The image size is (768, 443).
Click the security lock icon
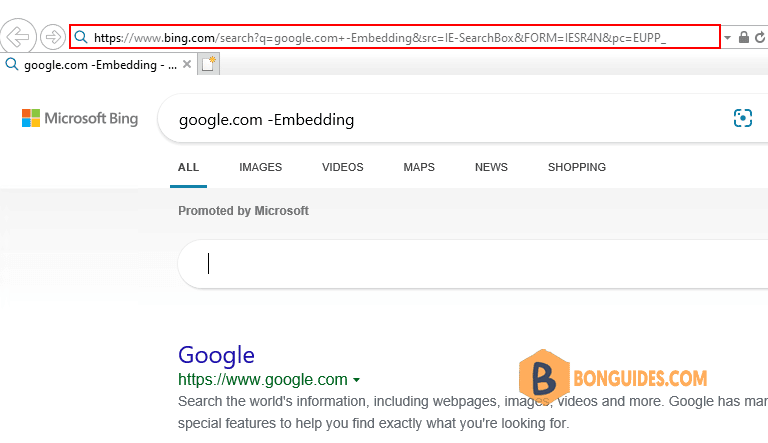pos(744,37)
